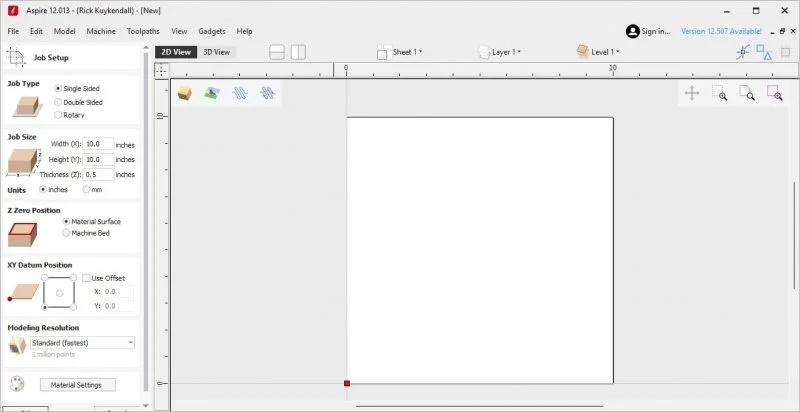Select bottom-right XY datum corner
The height and width of the screenshot is (412, 800).
(x=73, y=307)
